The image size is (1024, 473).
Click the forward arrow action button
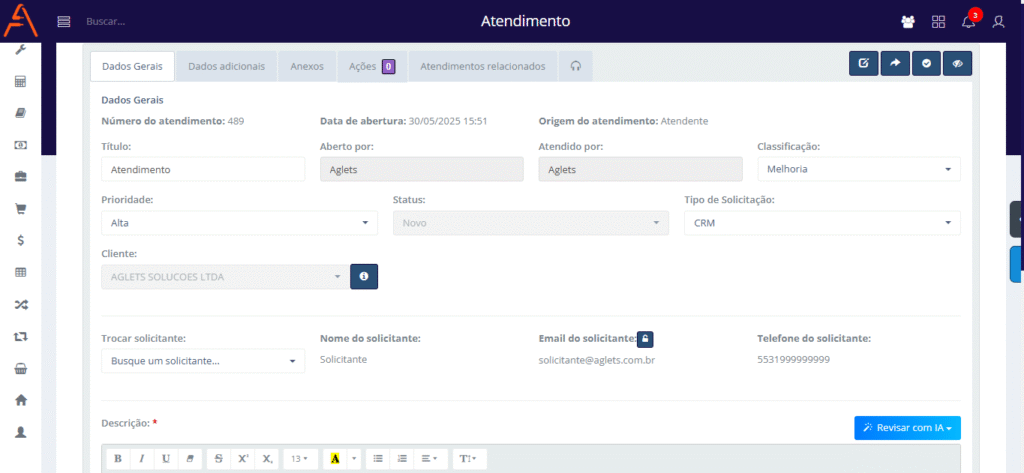[x=895, y=64]
